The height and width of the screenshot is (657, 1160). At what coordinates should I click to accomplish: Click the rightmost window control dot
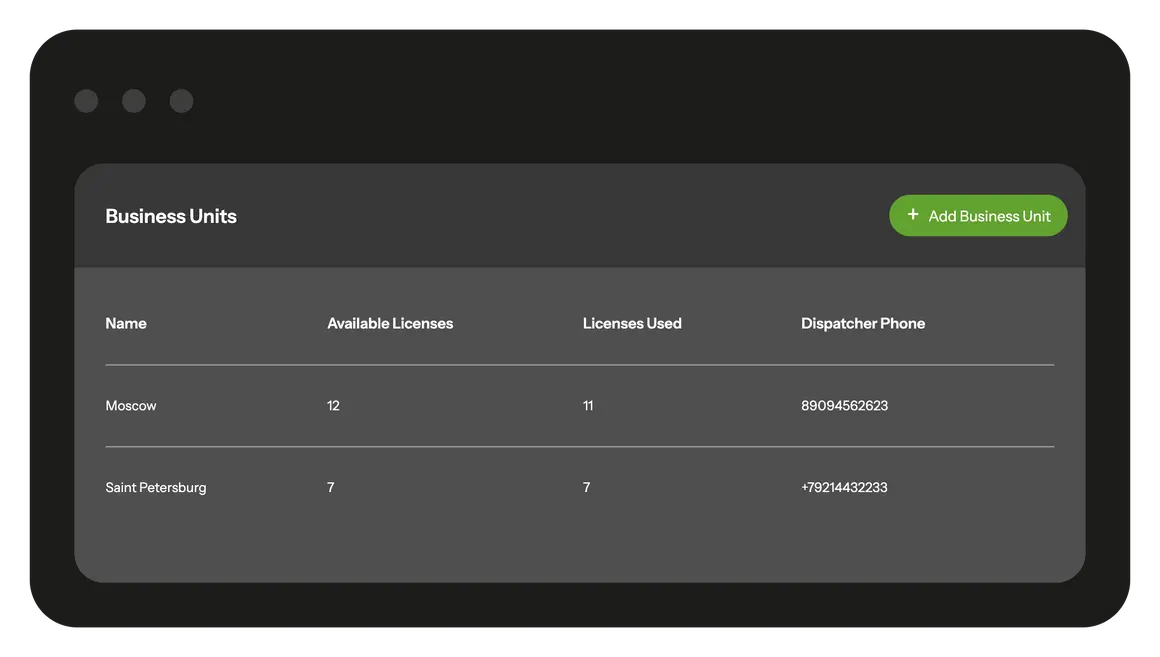point(181,101)
